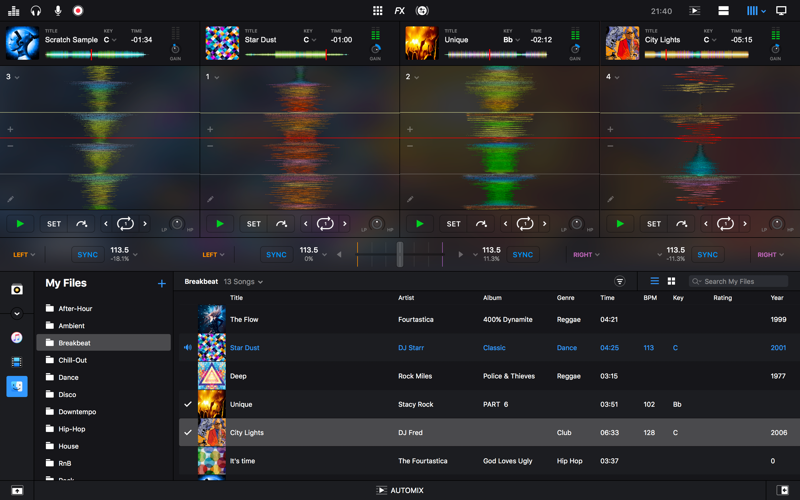Open the Downtempo folder

[x=104, y=412]
